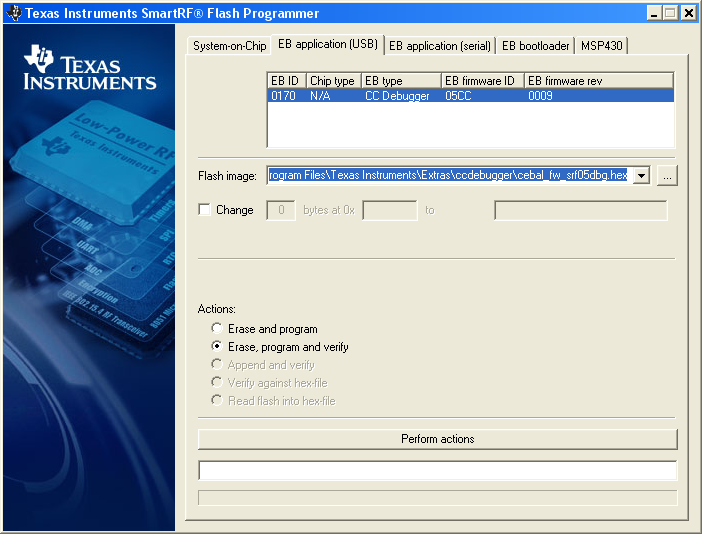
Task: Click the EB type column header
Action: (401, 81)
